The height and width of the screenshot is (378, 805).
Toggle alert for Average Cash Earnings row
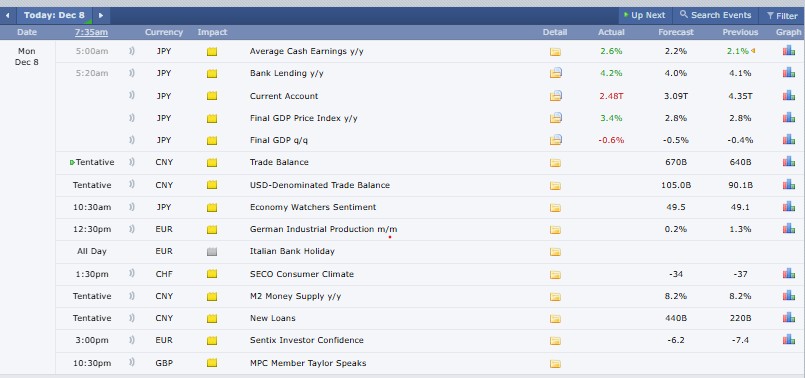point(132,51)
